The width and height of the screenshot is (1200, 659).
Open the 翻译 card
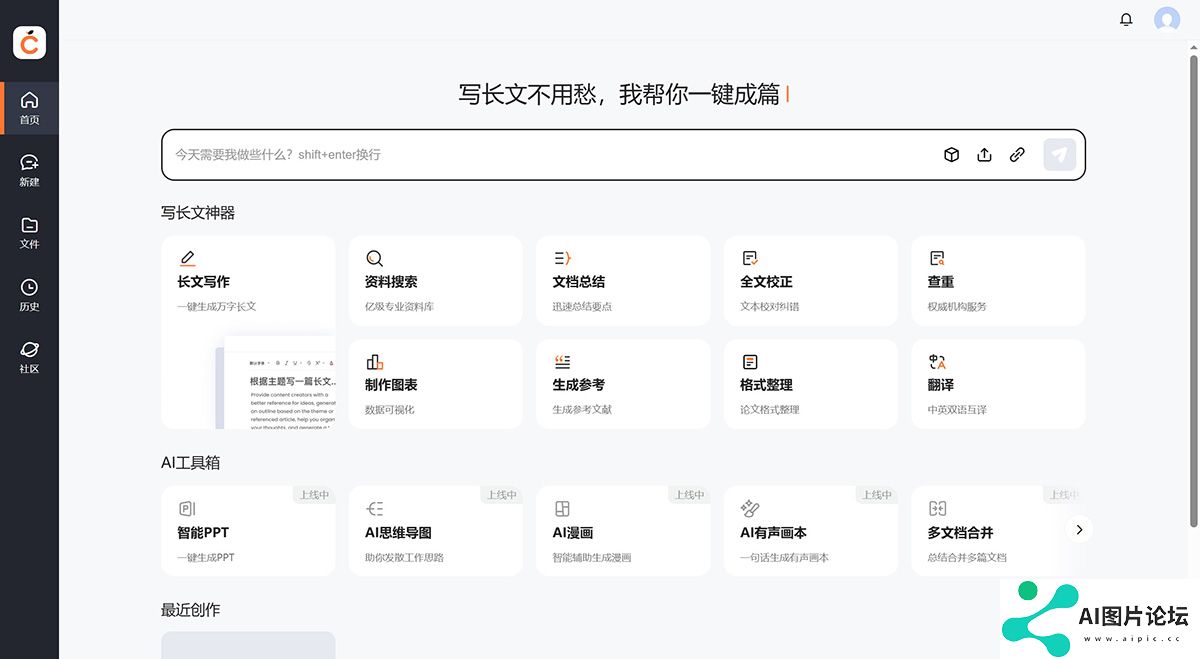[998, 384]
